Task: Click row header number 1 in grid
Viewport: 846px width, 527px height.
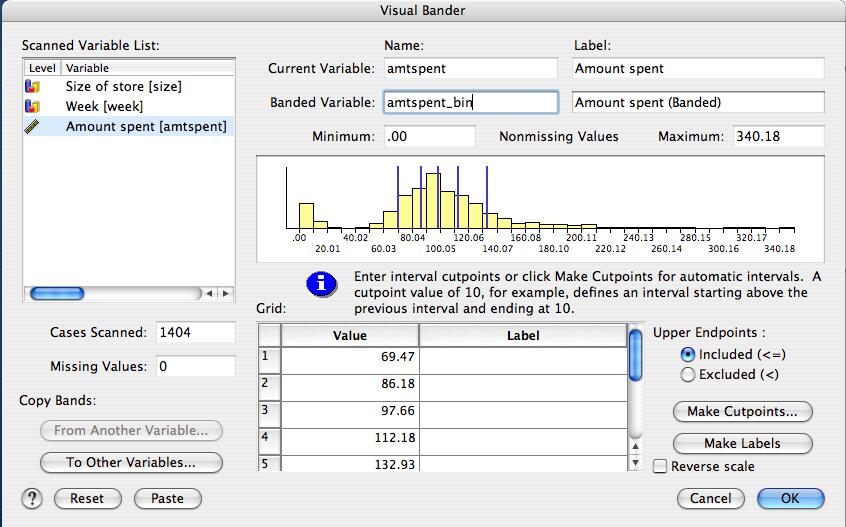Action: pos(269,361)
